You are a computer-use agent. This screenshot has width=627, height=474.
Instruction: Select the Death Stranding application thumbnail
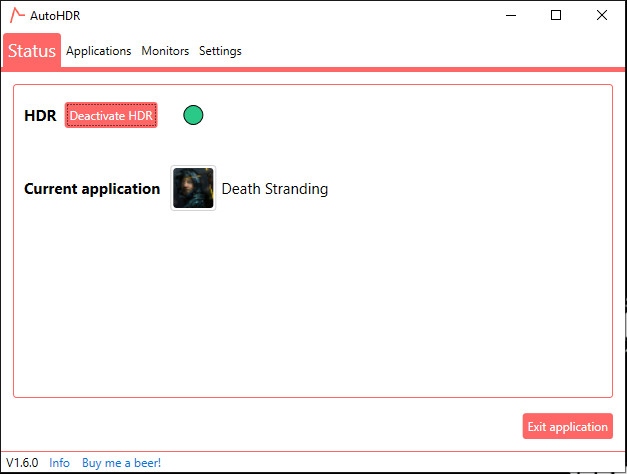pyautogui.click(x=193, y=188)
